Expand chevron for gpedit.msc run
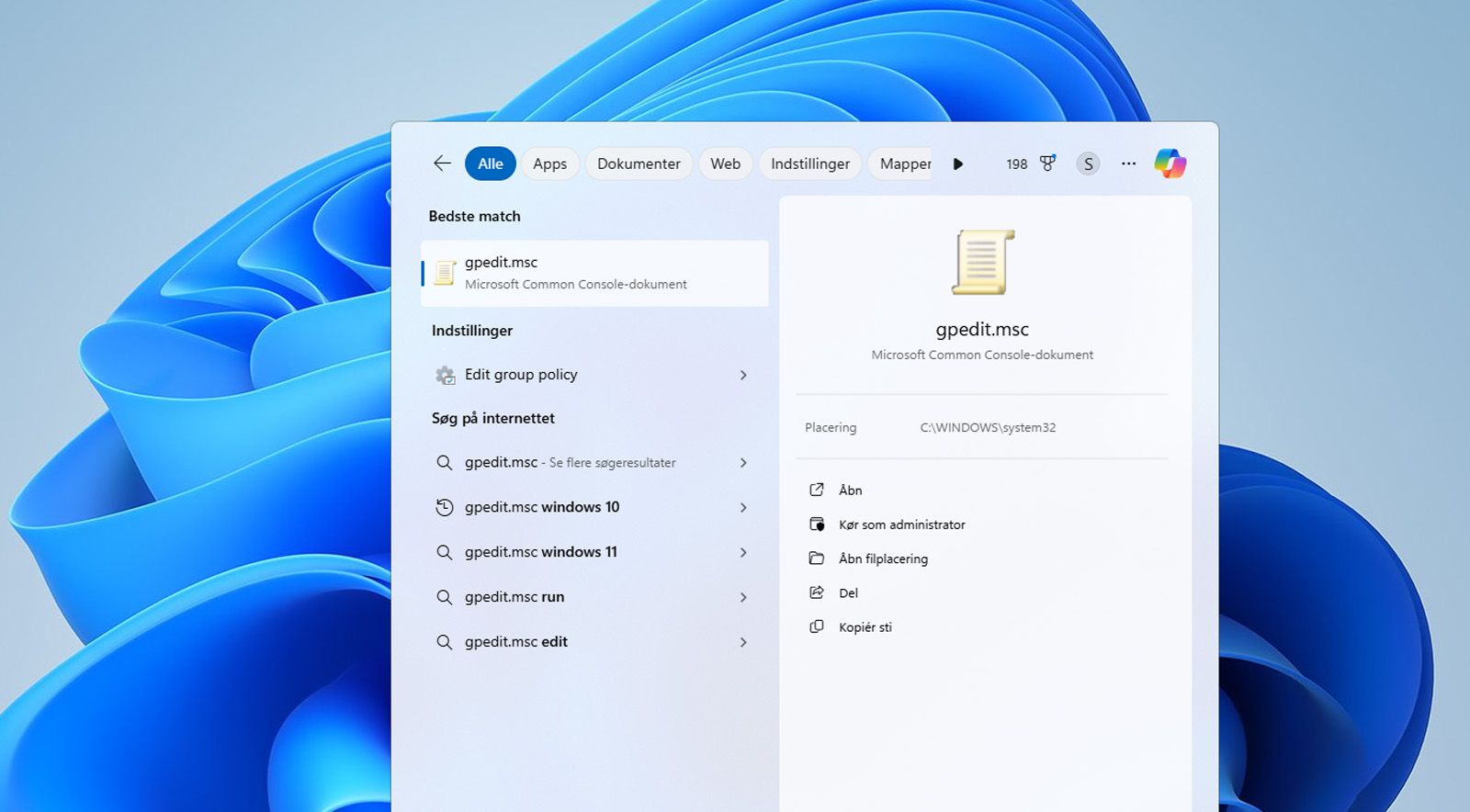 (743, 597)
